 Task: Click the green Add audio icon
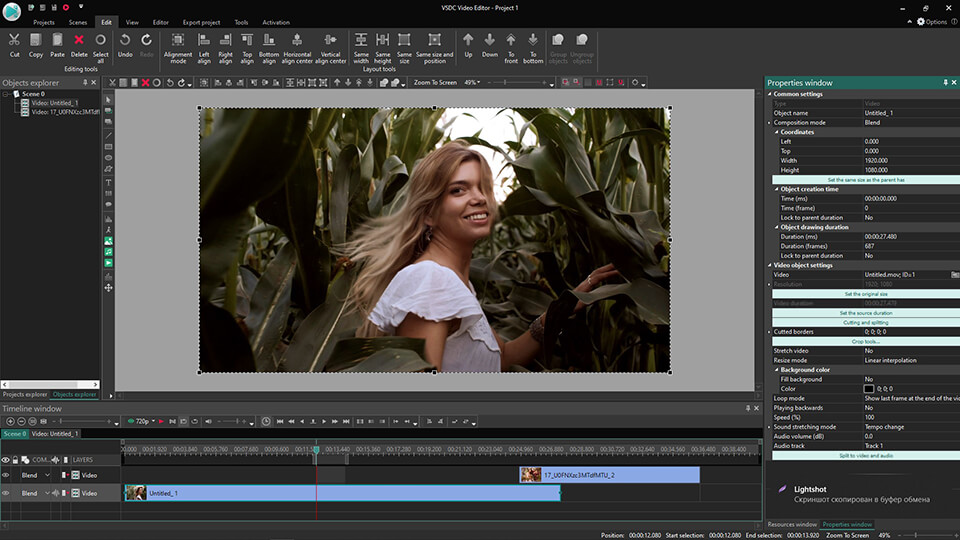[108, 252]
